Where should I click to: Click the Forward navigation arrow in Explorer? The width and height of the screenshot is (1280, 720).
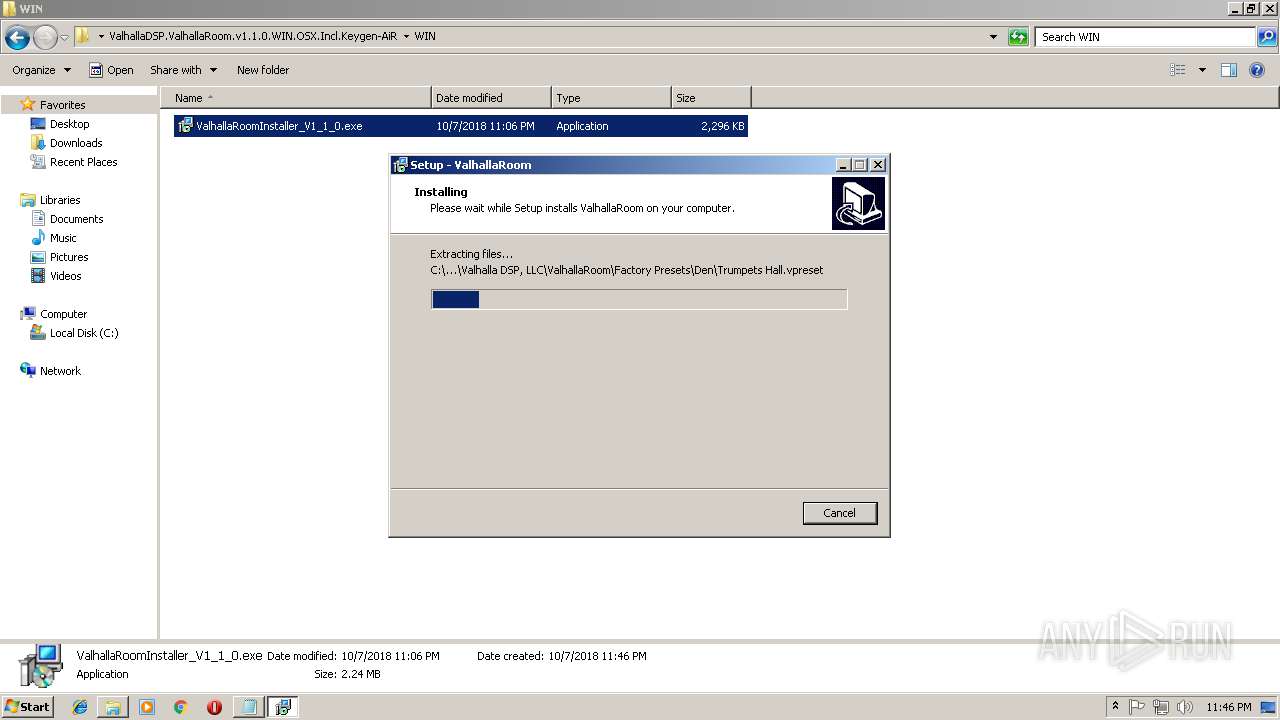point(45,38)
